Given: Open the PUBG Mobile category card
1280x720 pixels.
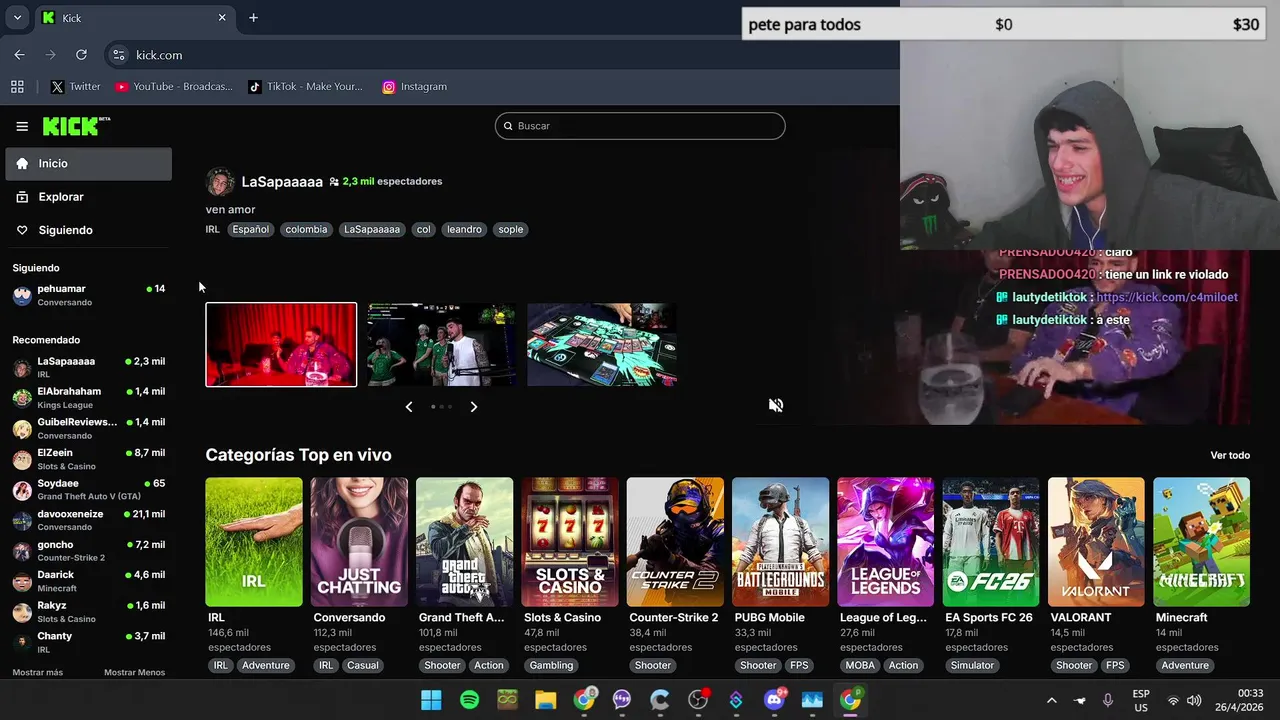Looking at the screenshot, I should (x=780, y=542).
